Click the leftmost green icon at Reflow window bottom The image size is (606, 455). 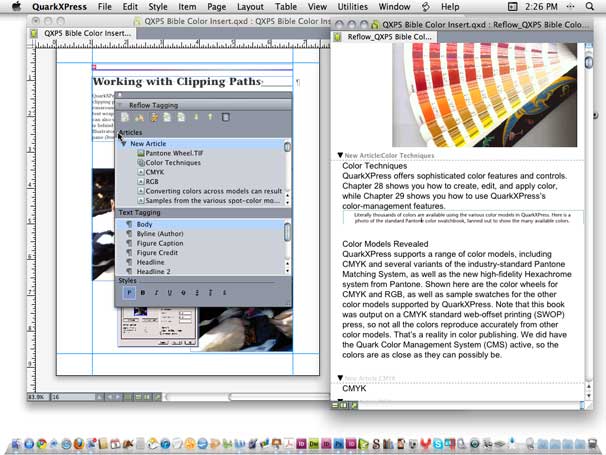pyautogui.click(x=335, y=405)
